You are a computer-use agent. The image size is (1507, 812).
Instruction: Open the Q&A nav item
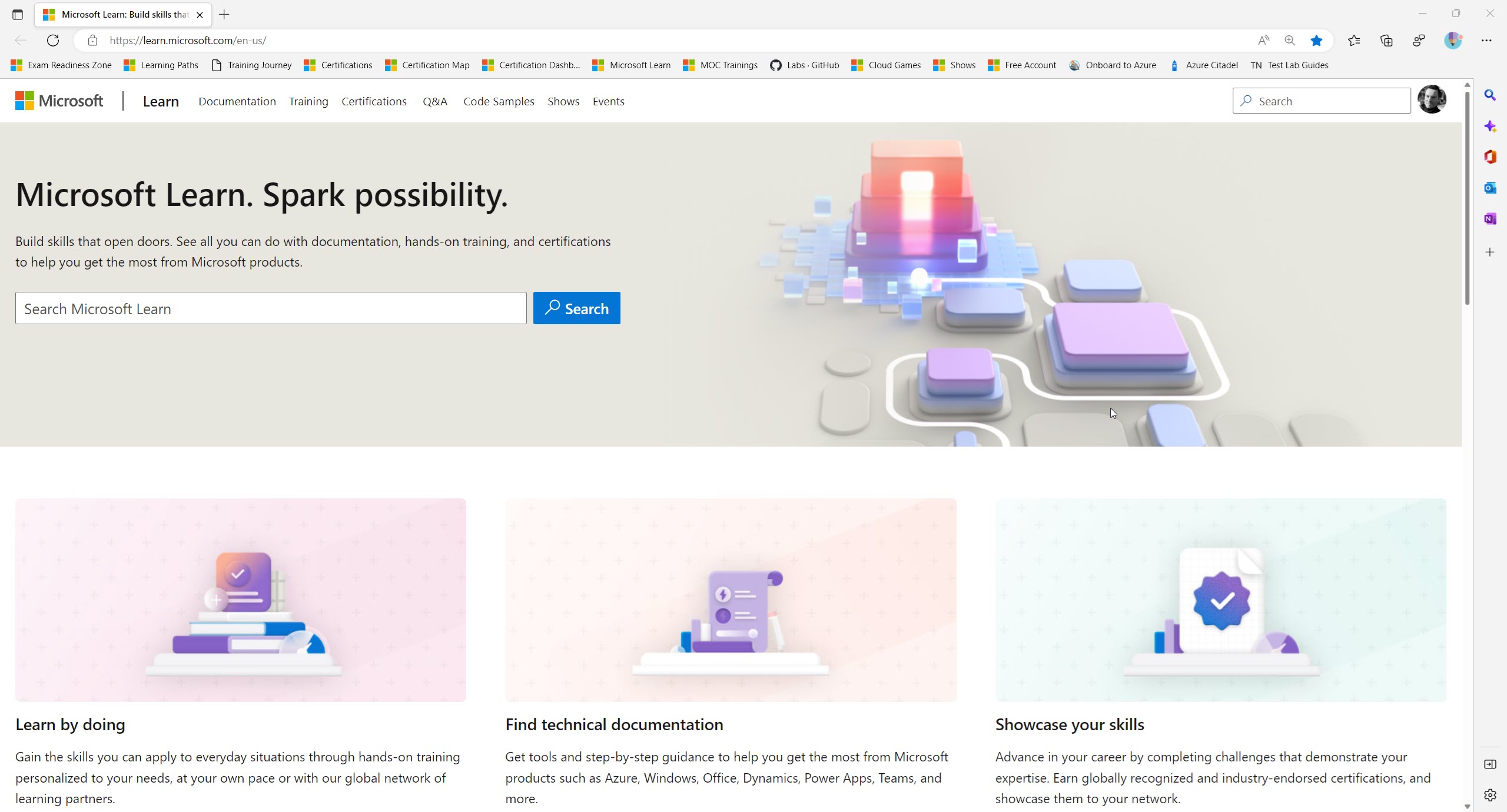(x=435, y=101)
